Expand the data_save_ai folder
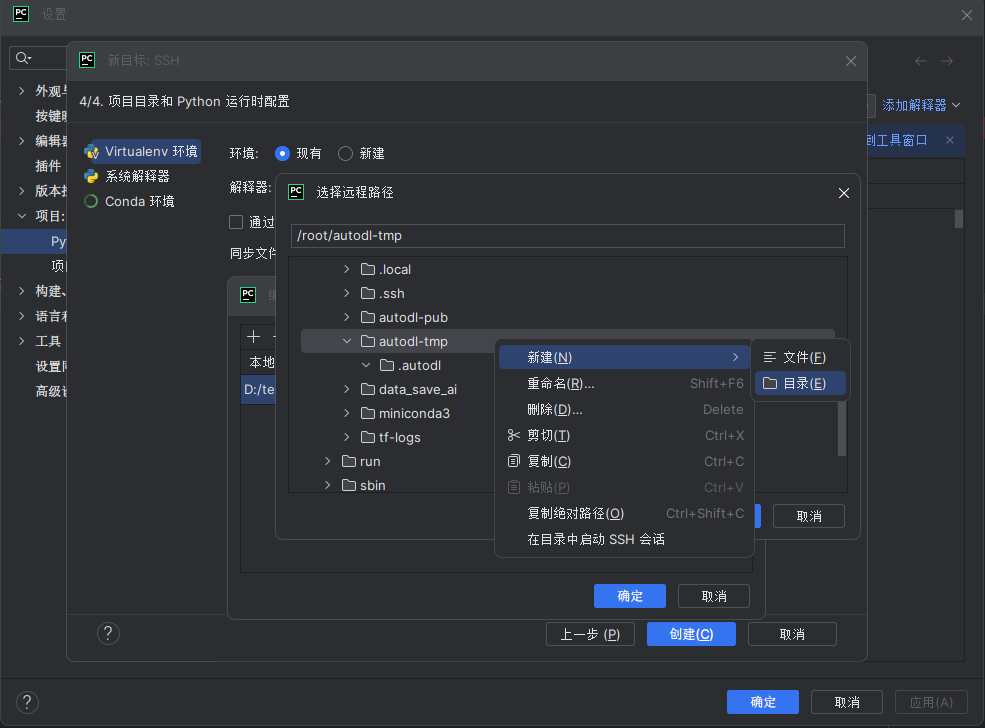Screen dimensions: 985x728 click(347, 389)
